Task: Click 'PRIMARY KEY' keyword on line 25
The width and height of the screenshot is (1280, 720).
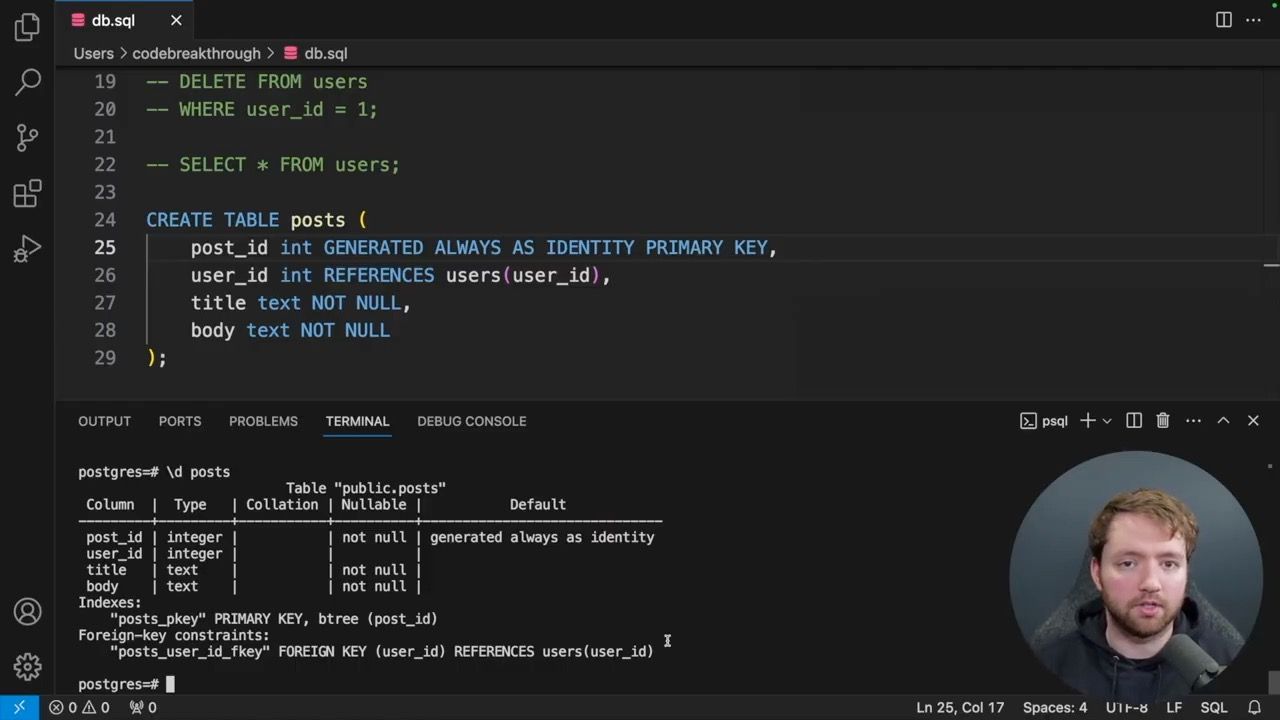Action: (706, 248)
